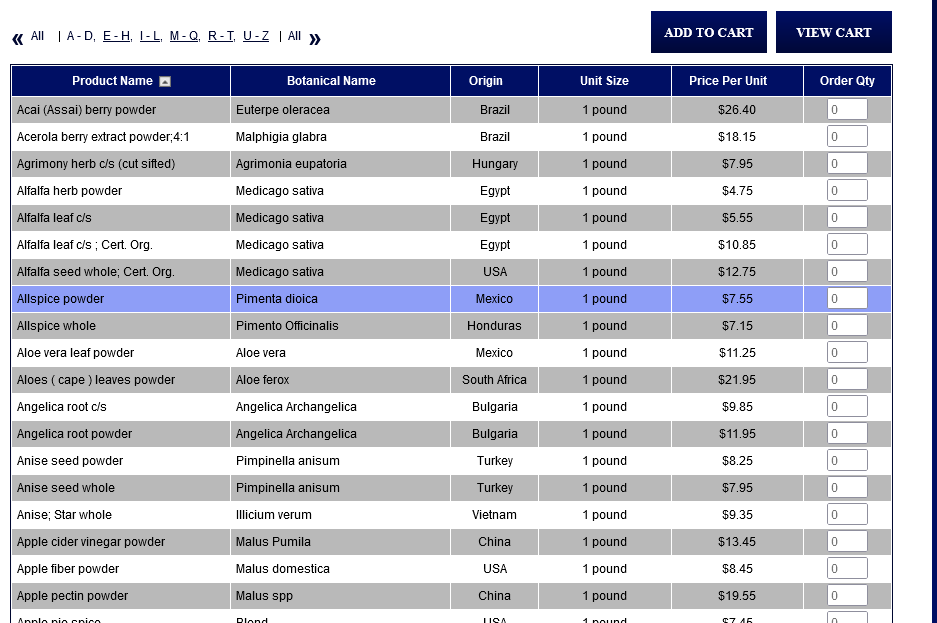Sort by Product Name column header
This screenshot has width=937, height=623.
[x=112, y=81]
